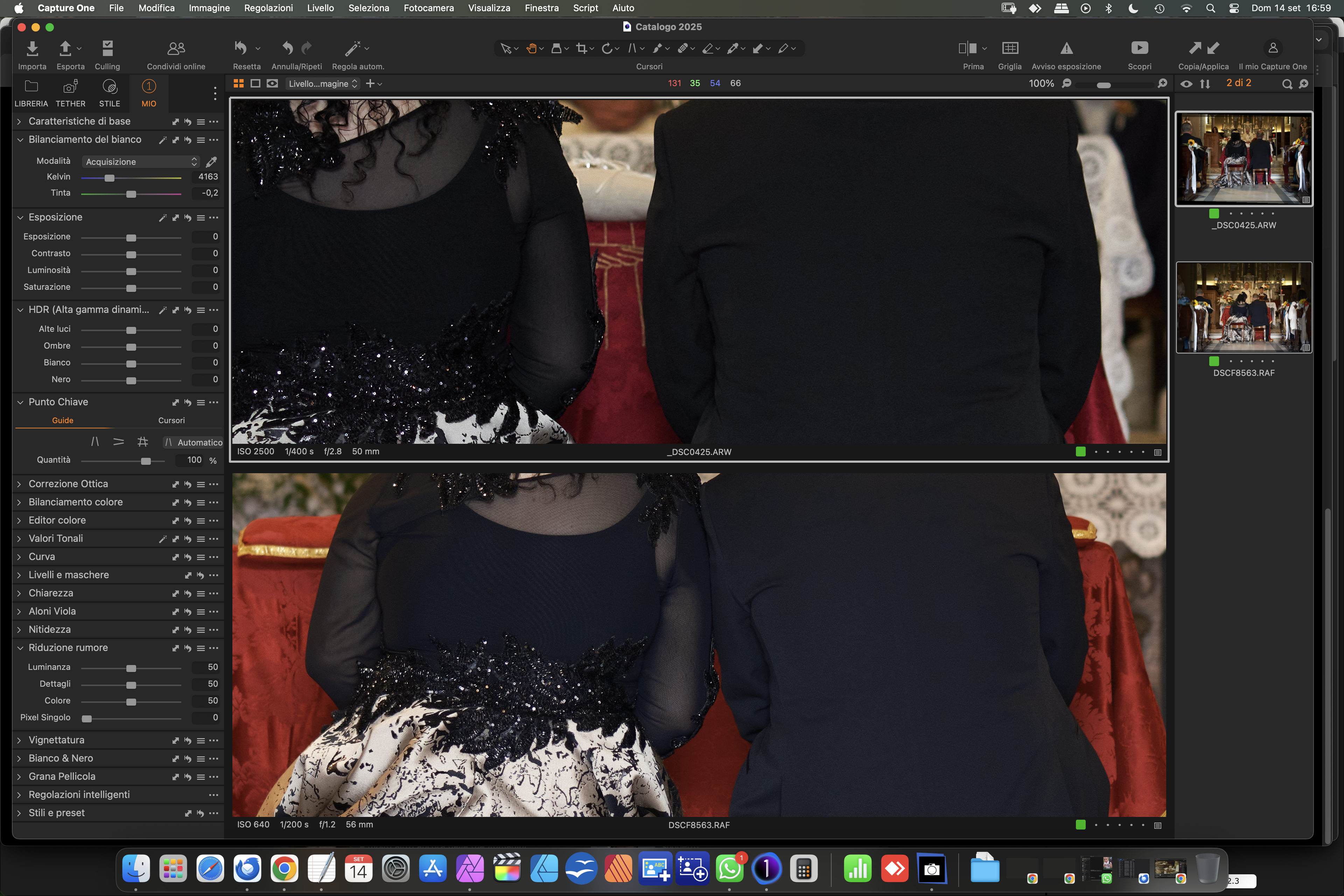Viewport: 1344px width, 896px height.
Task: Open the LIBRERIA tool tab
Action: point(31,93)
